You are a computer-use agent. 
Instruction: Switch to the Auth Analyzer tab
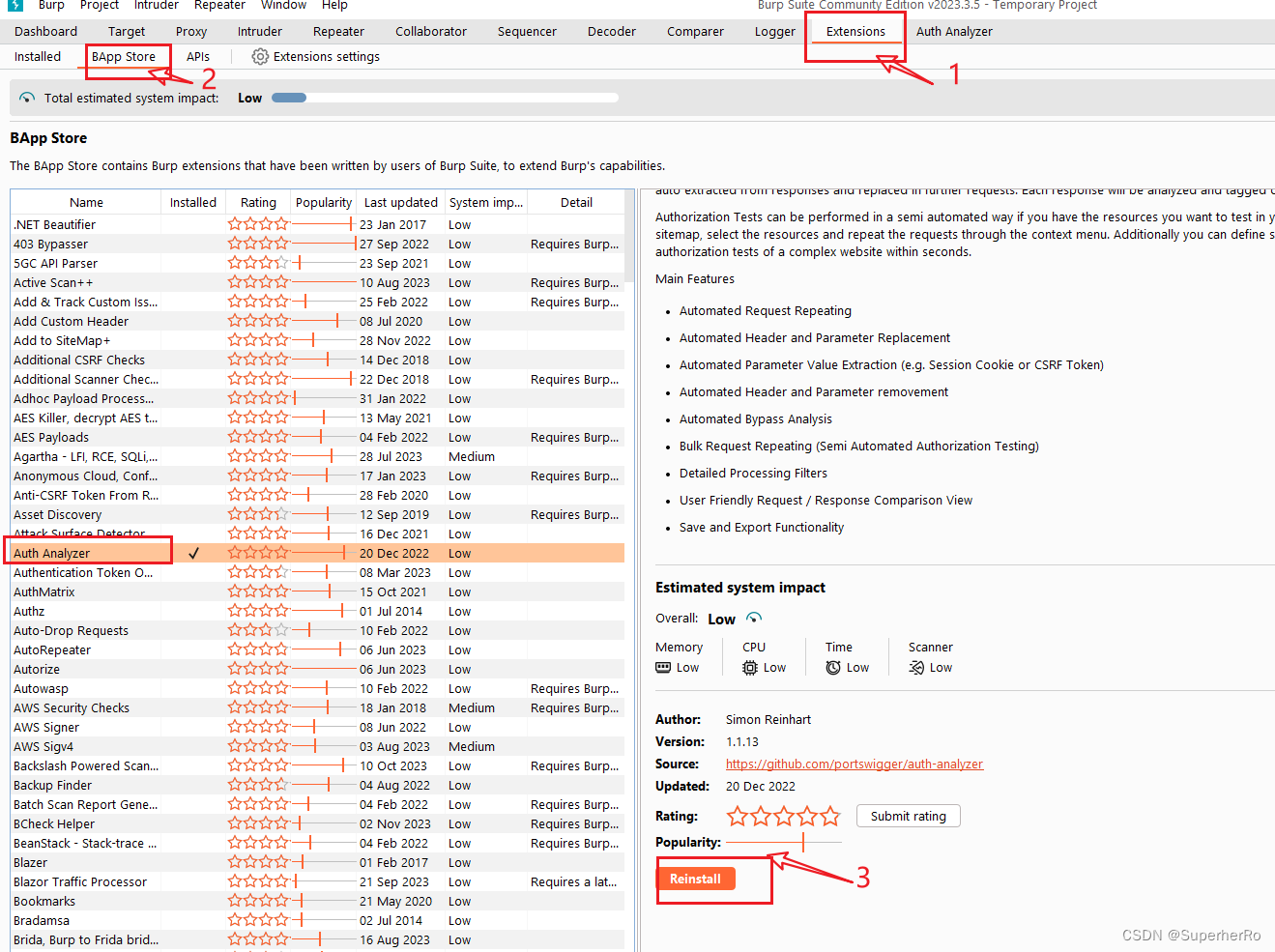coord(953,31)
